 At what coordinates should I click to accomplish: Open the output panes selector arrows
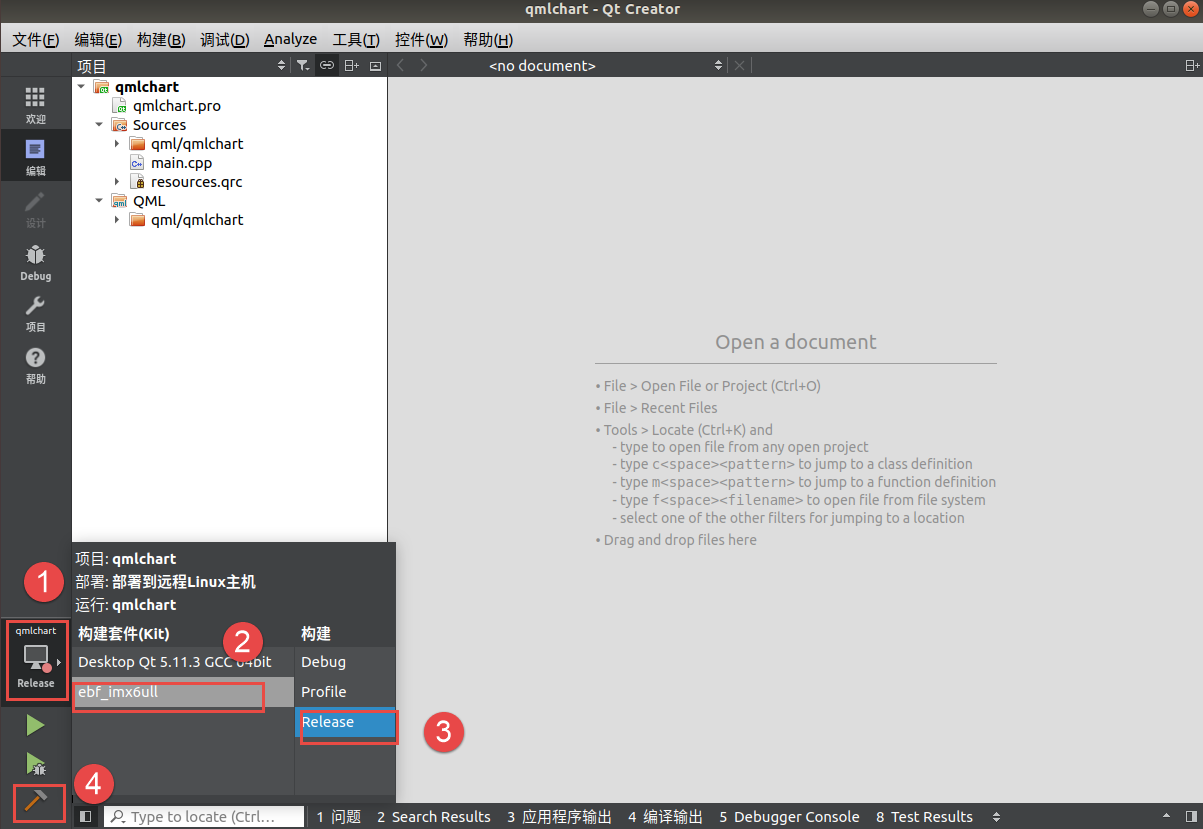996,817
